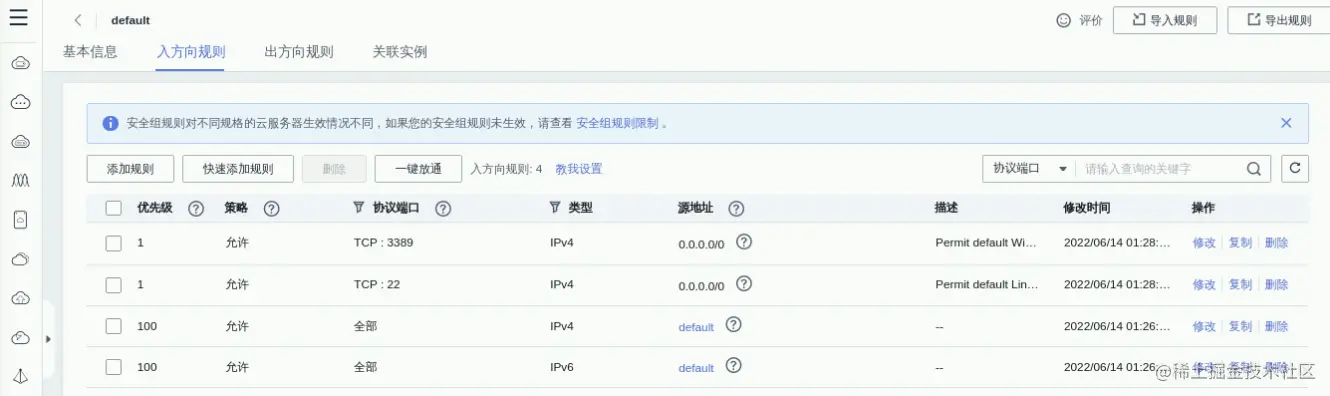Screen dimensions: 1330x396
Task: Click help icon in TCP : 3389 row
Action: click(x=743, y=242)
